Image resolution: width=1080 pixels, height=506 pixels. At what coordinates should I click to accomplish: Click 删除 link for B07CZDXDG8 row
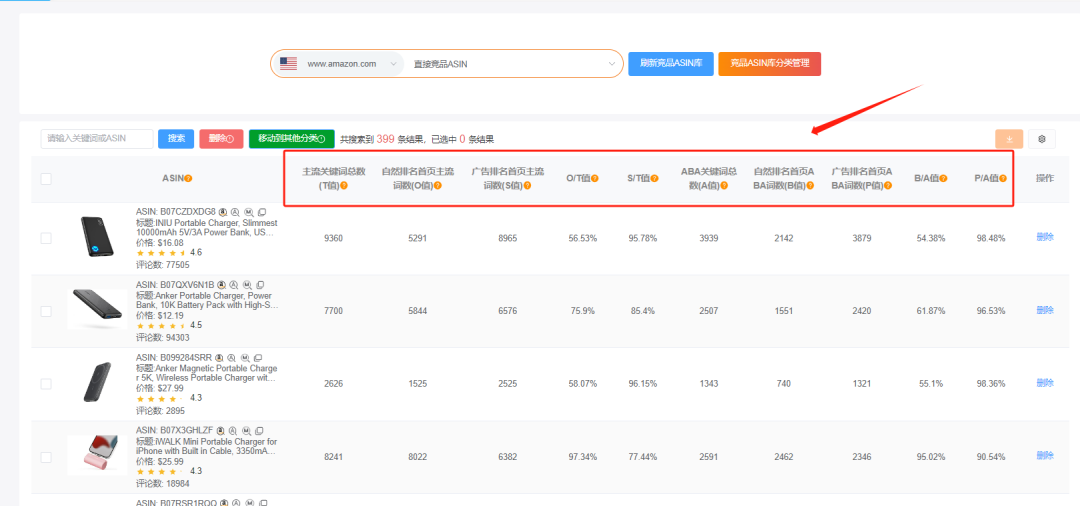click(1045, 237)
